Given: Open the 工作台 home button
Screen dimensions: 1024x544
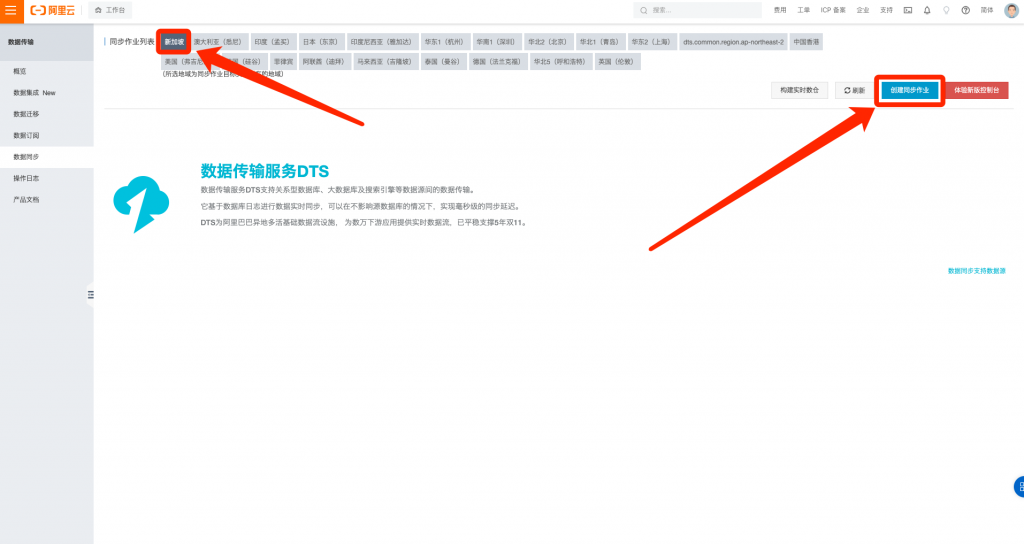Looking at the screenshot, I should pos(110,10).
